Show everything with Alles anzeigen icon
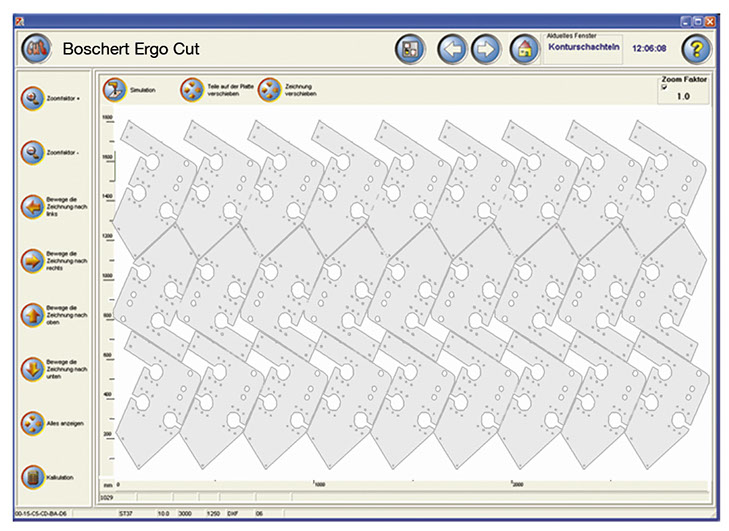The image size is (729, 531). 33,423
